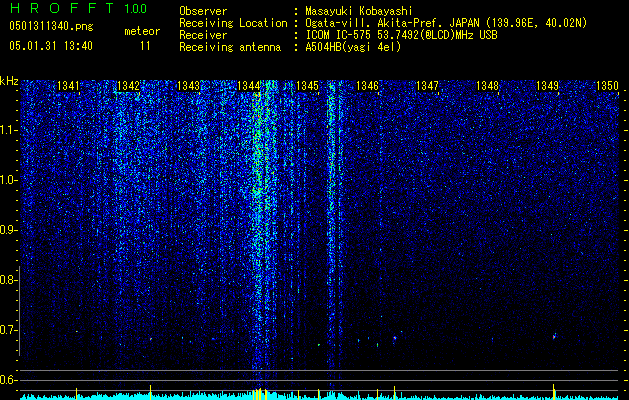The image size is (629, 400).
Task: Click the version number 1.0.0
Action: tap(135, 9)
